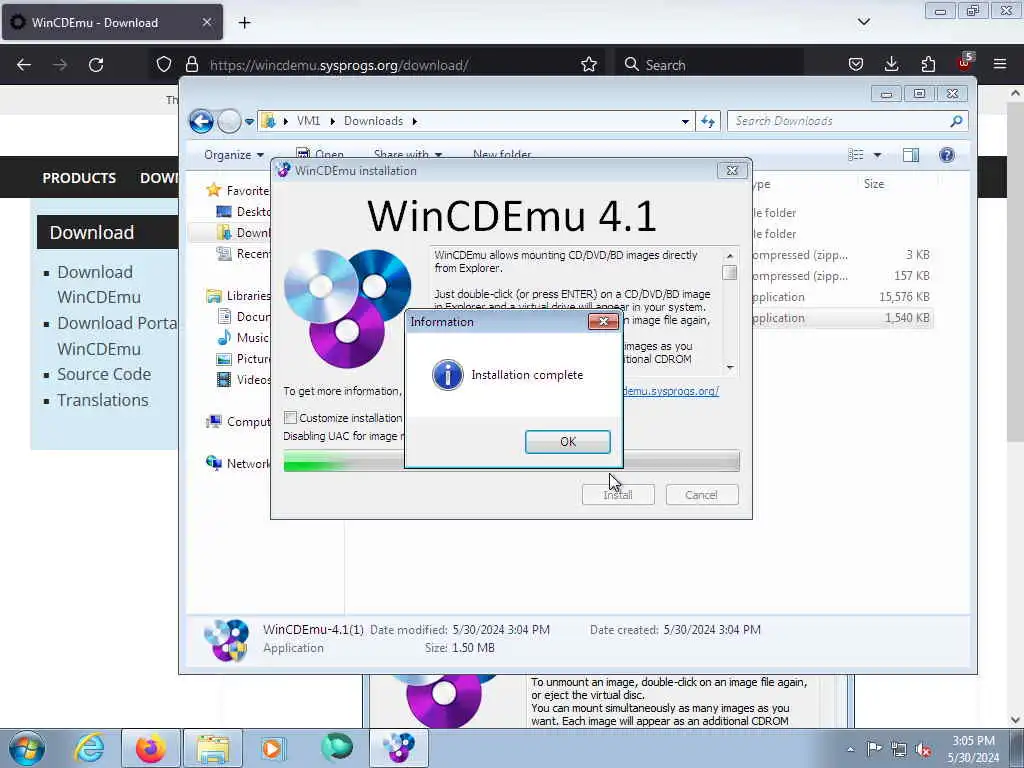Toggle the Explorer preview pane

(910, 155)
